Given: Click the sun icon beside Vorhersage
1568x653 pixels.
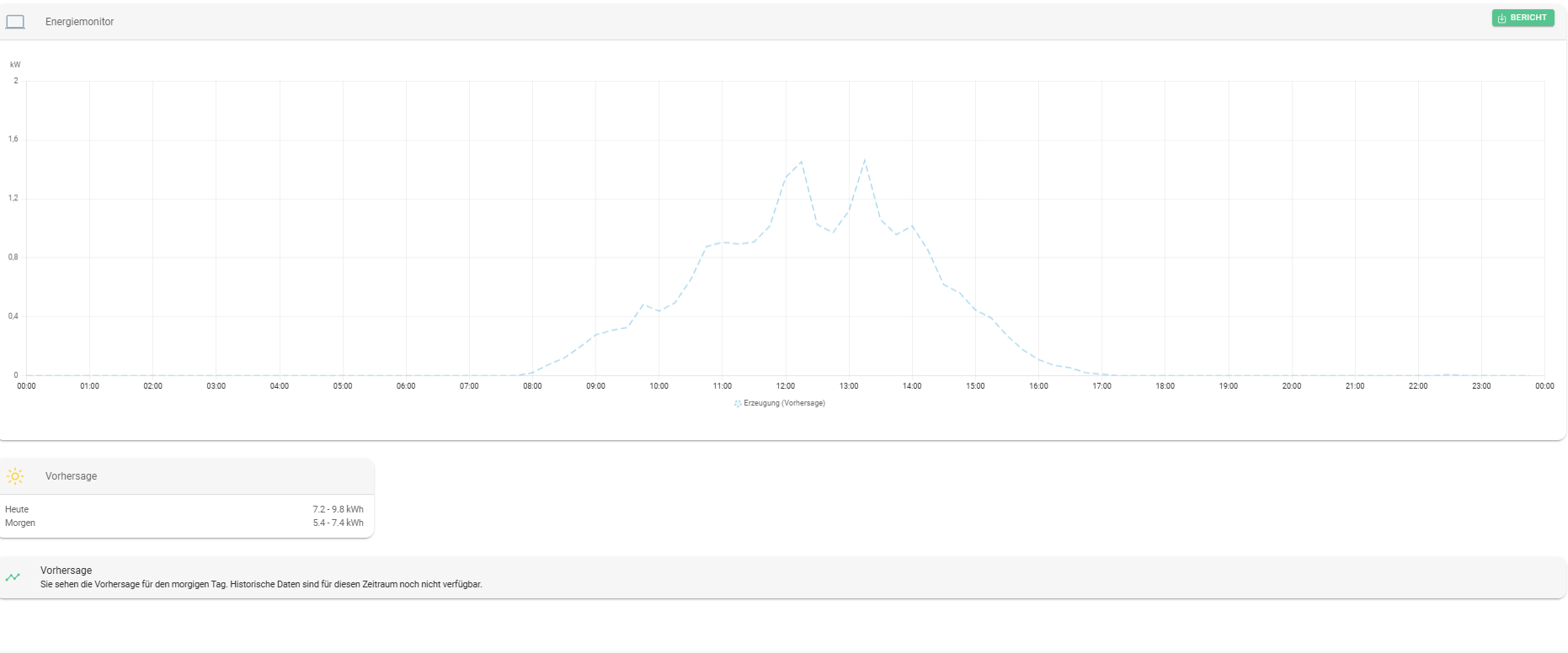Looking at the screenshot, I should (15, 476).
